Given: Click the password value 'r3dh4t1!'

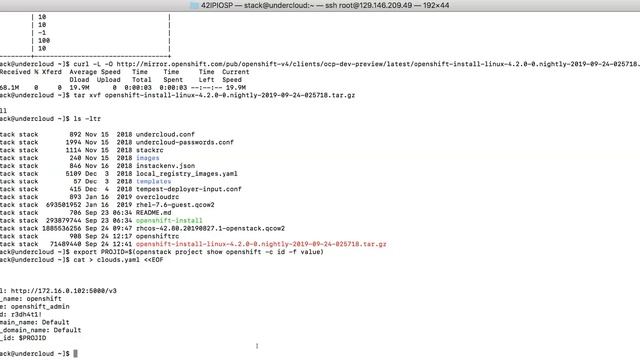Looking at the screenshot, I should click(26, 314).
